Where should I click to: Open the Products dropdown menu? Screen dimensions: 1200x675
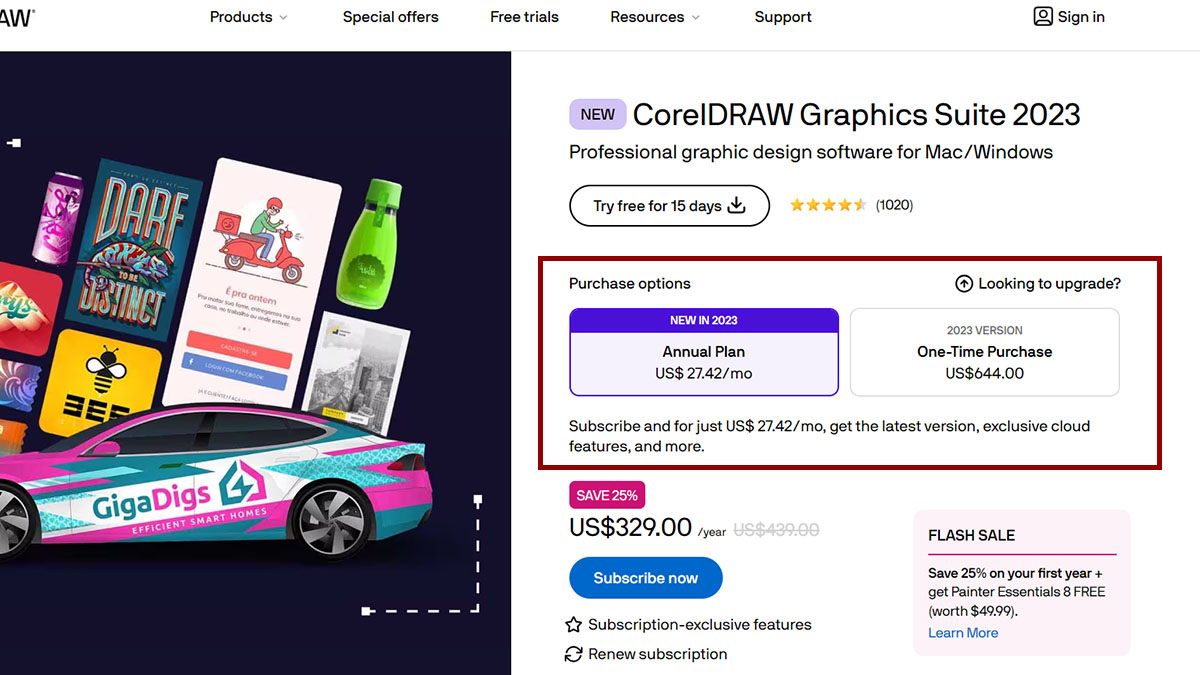[x=240, y=17]
